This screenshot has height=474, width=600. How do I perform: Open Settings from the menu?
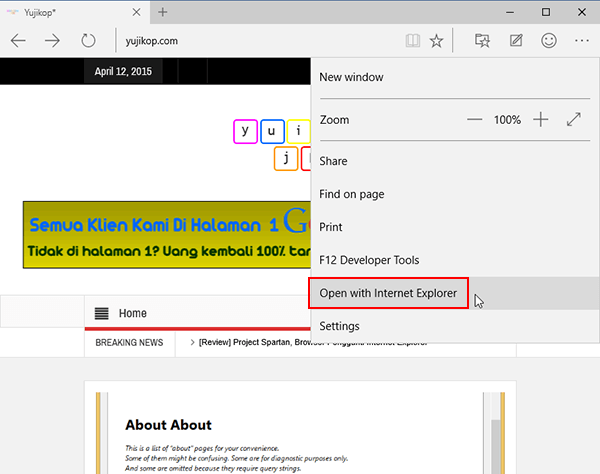[455, 326]
